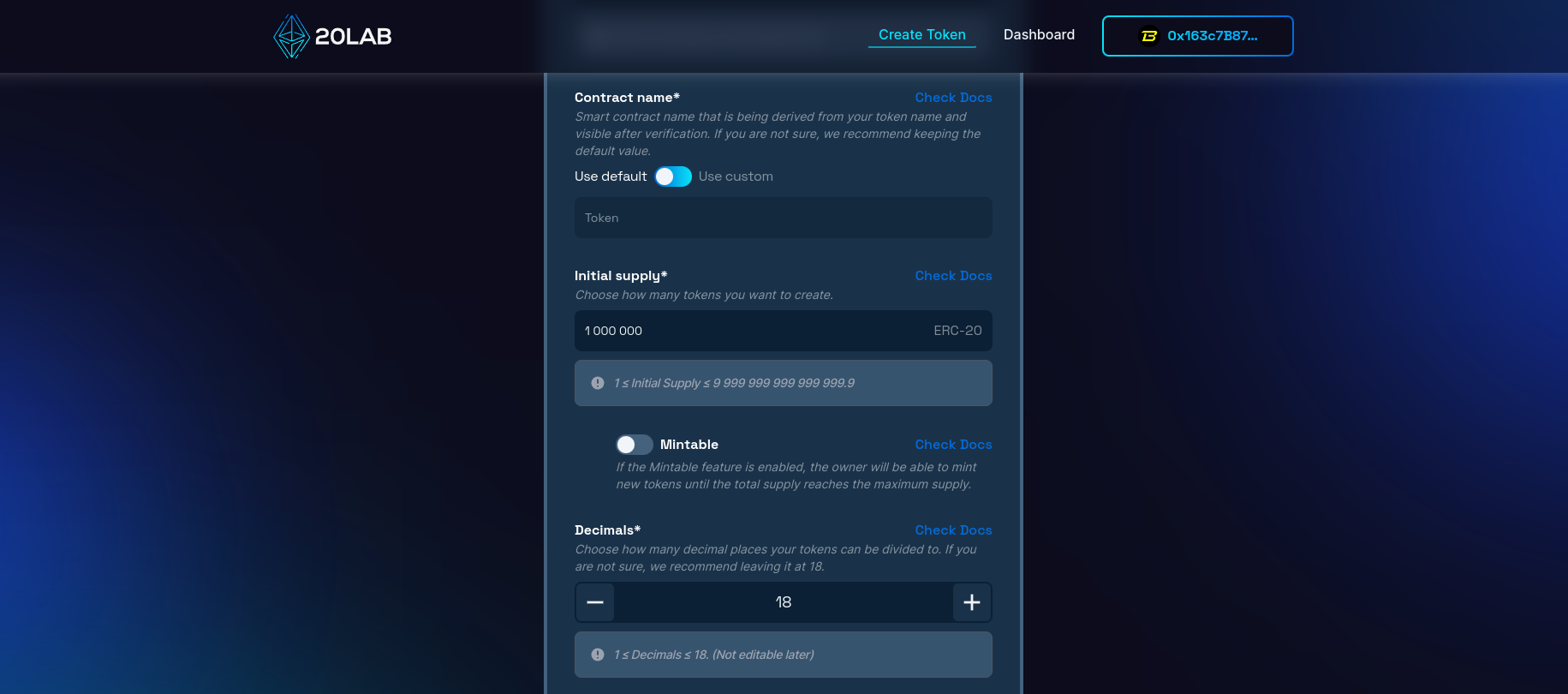This screenshot has height=694, width=1568.
Task: Open Check Docs link for Decimals
Action: (x=953, y=530)
